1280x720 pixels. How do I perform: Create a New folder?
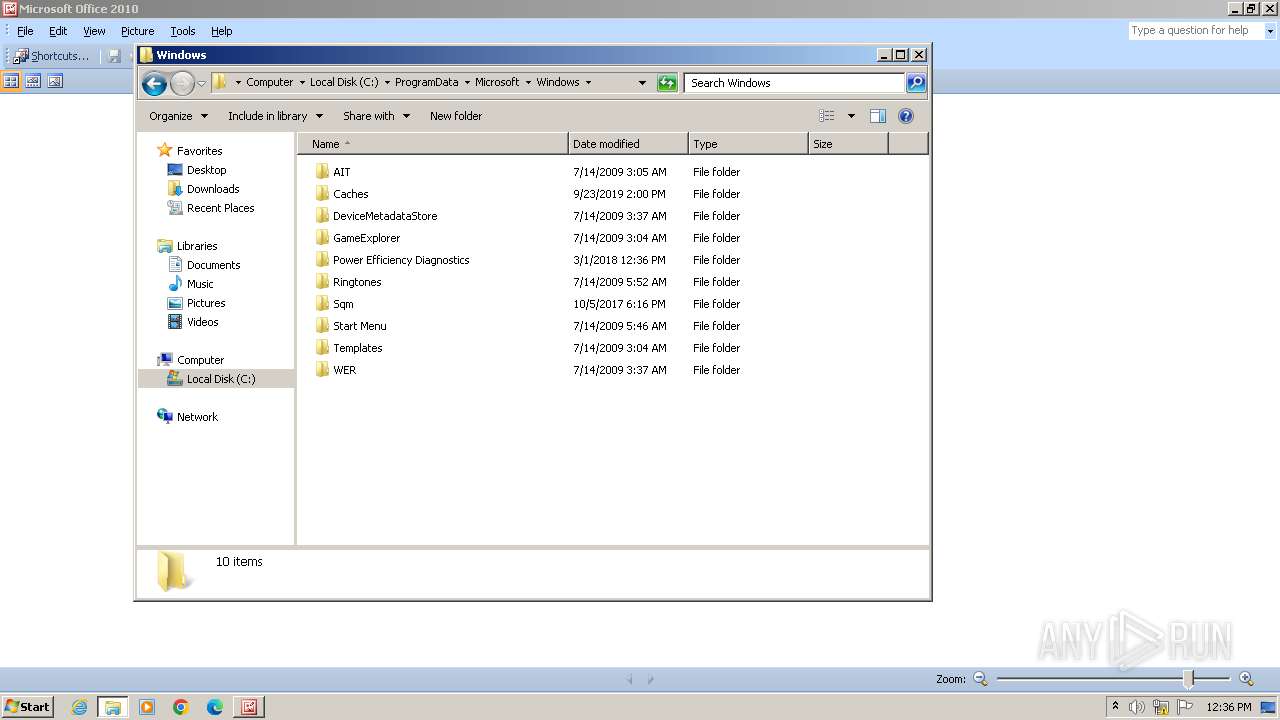point(456,116)
